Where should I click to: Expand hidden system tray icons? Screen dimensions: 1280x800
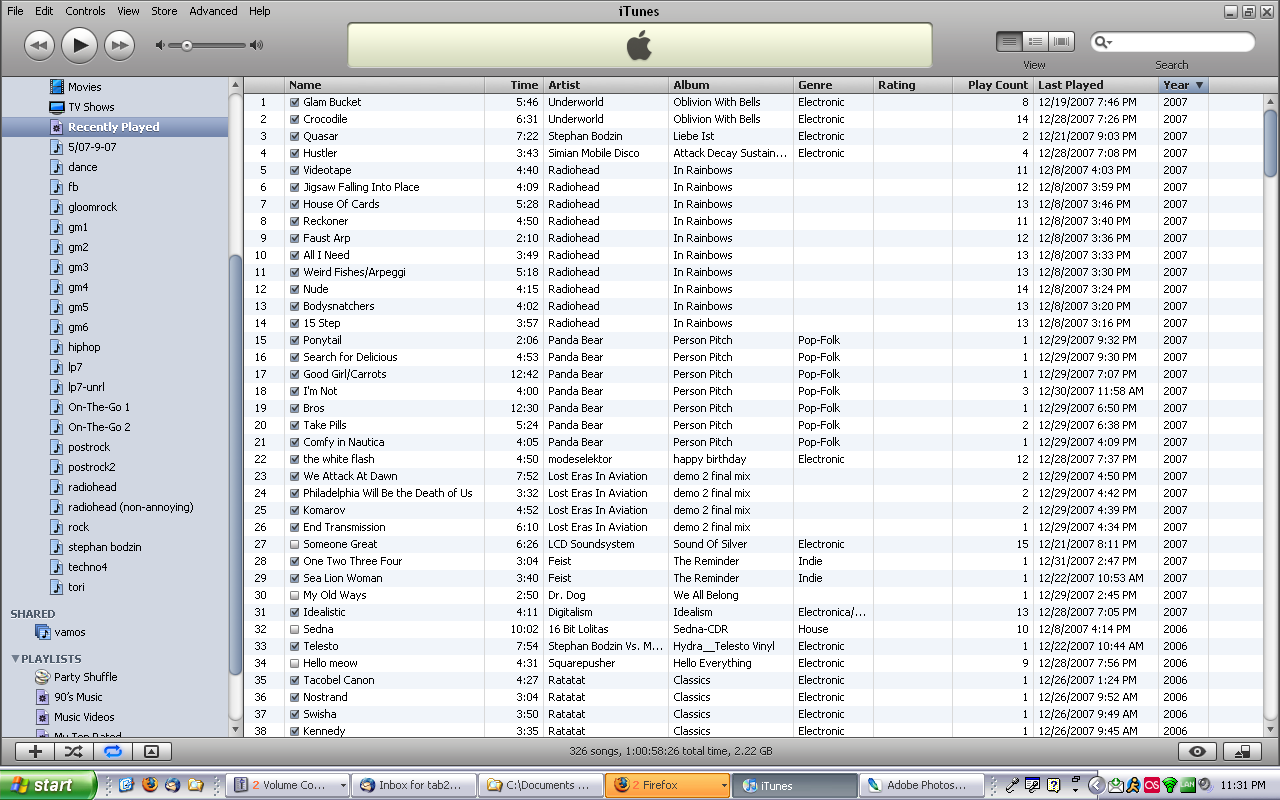1097,785
